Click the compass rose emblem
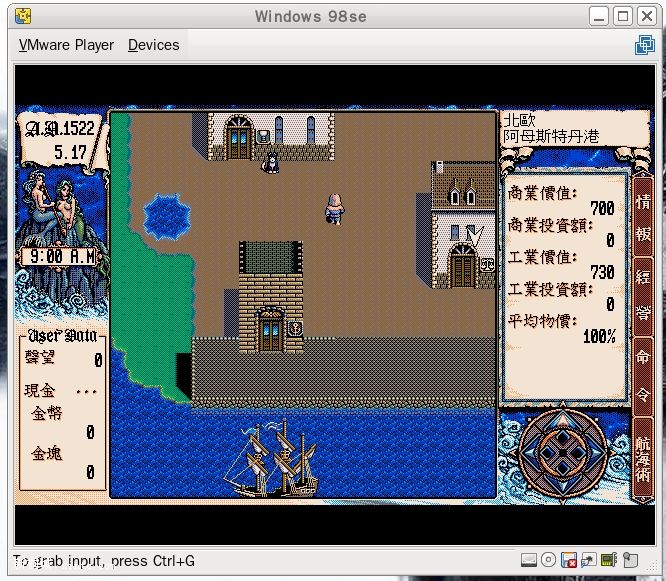Viewport: 666px width, 581px height. [563, 452]
